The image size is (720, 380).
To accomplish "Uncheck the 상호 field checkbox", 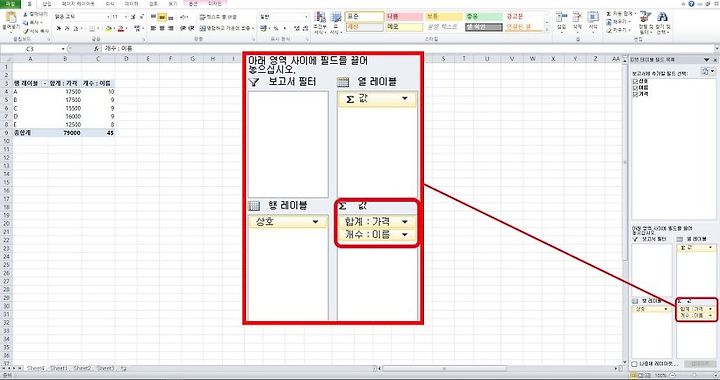I will (636, 81).
